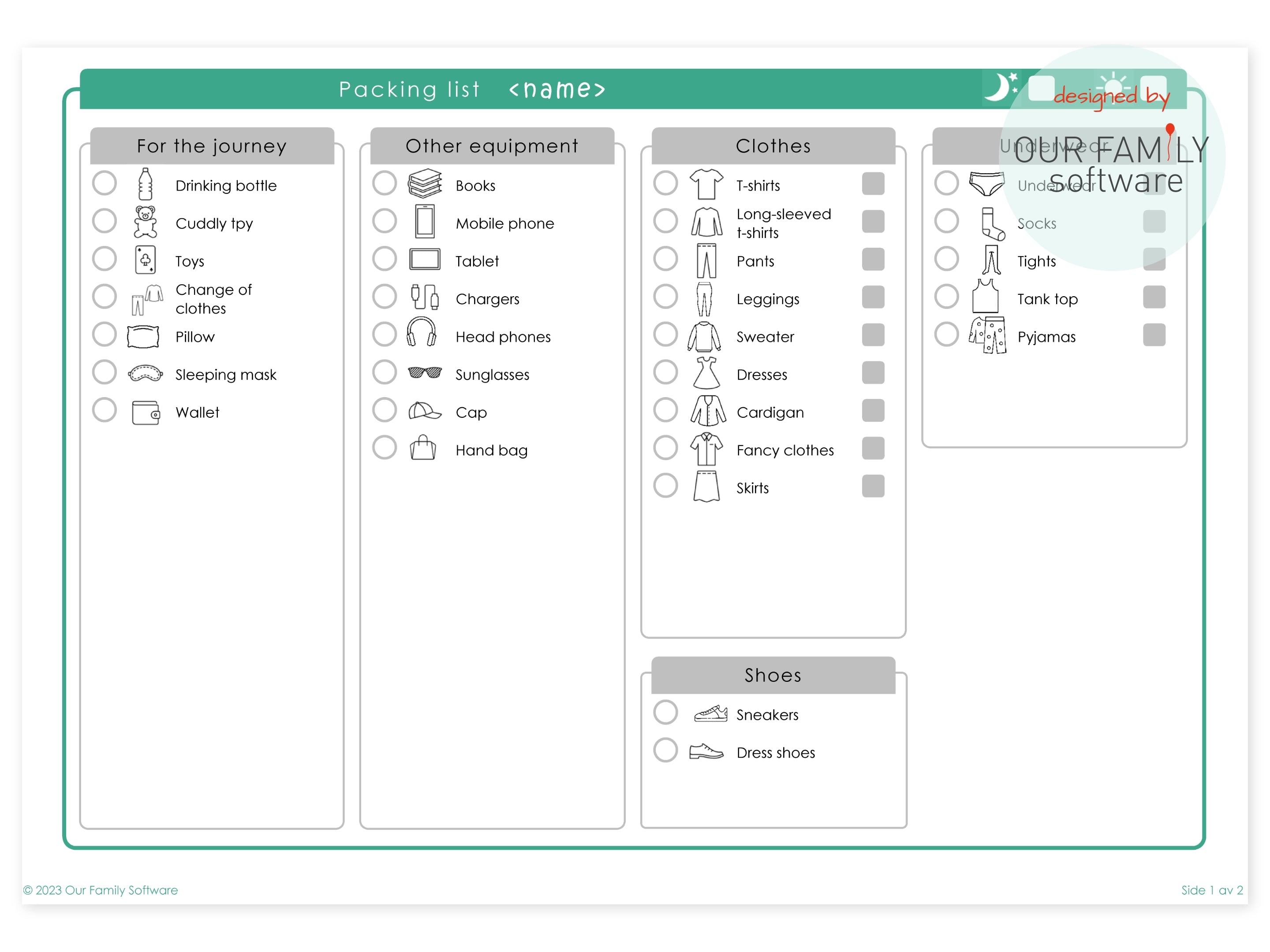Click the For the journey header
The width and height of the screenshot is (1270, 952).
tap(212, 146)
